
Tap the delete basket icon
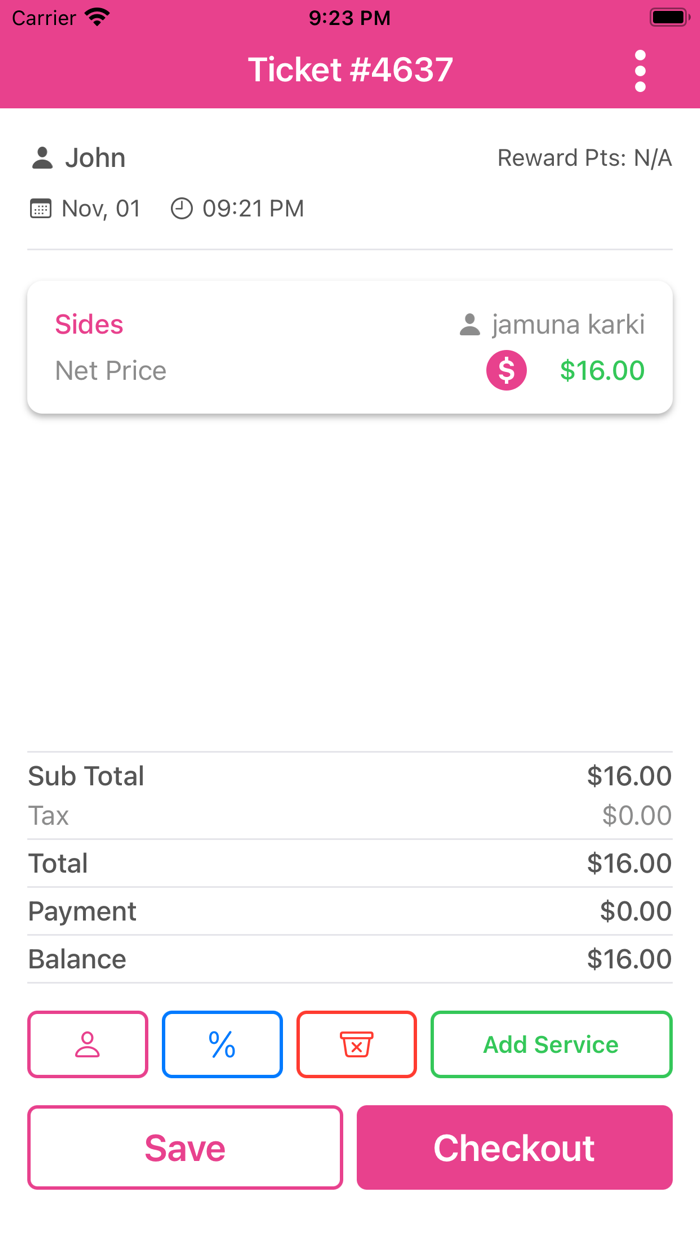coord(356,1044)
